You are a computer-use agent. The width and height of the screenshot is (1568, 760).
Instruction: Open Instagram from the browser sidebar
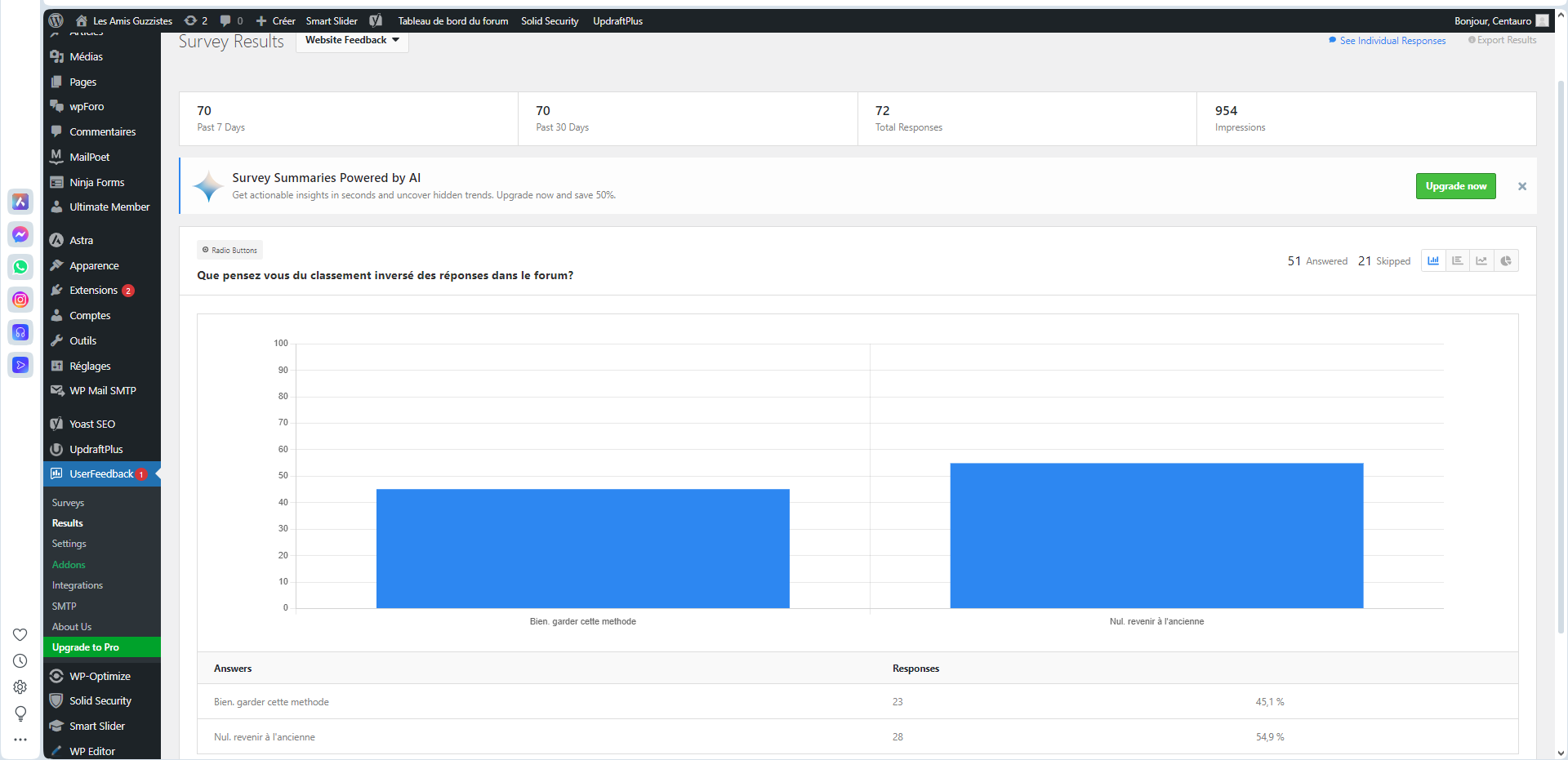tap(20, 300)
